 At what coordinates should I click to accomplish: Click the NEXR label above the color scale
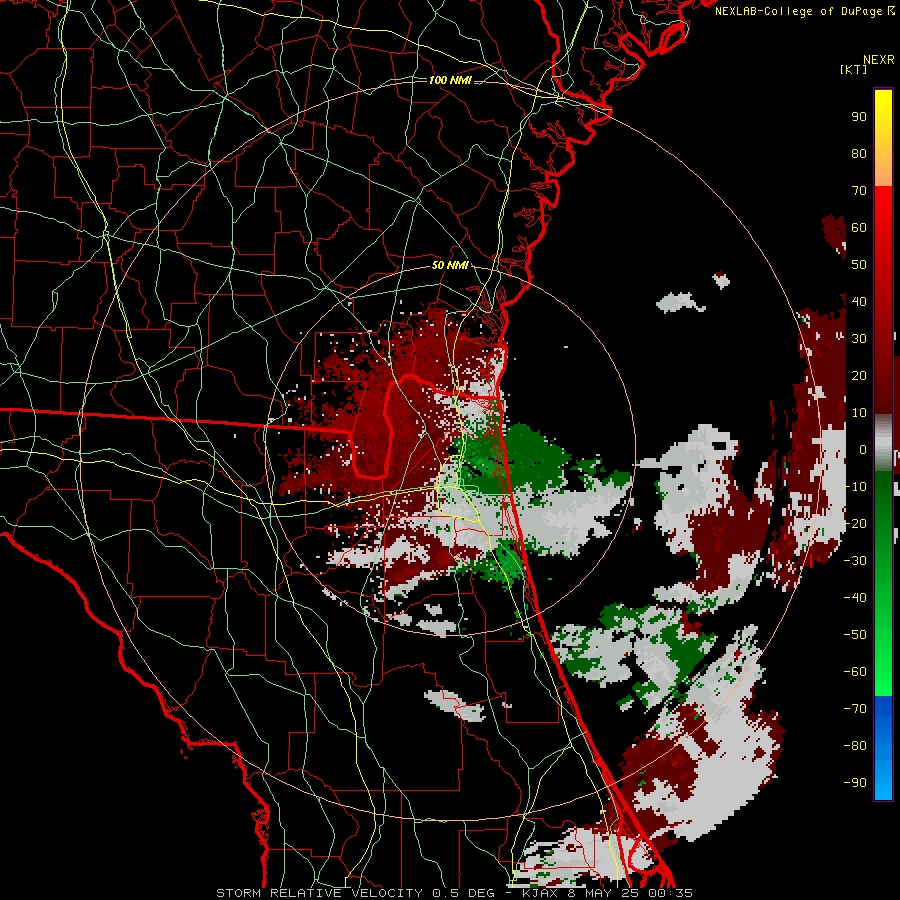tap(879, 60)
